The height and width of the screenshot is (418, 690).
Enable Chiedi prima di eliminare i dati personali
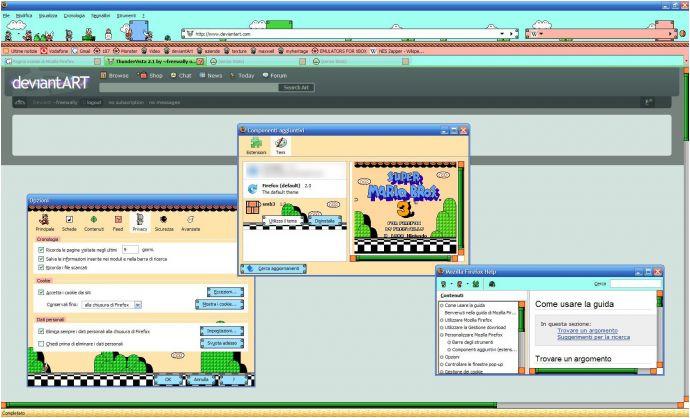tap(41, 344)
